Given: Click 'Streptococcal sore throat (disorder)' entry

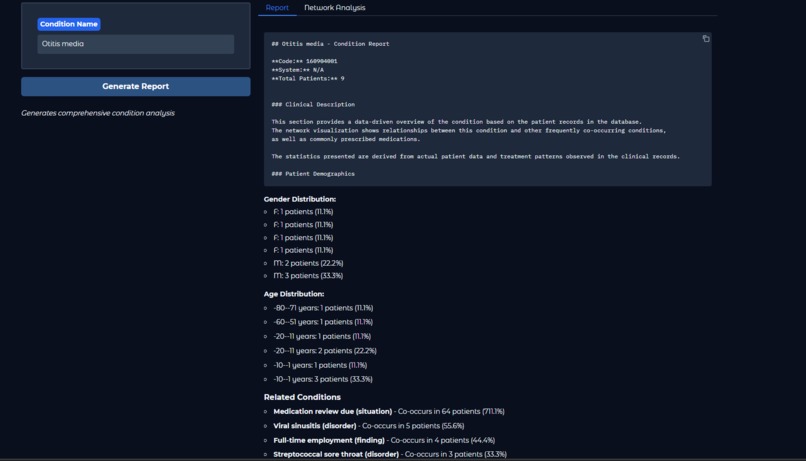Looking at the screenshot, I should click(390, 454).
